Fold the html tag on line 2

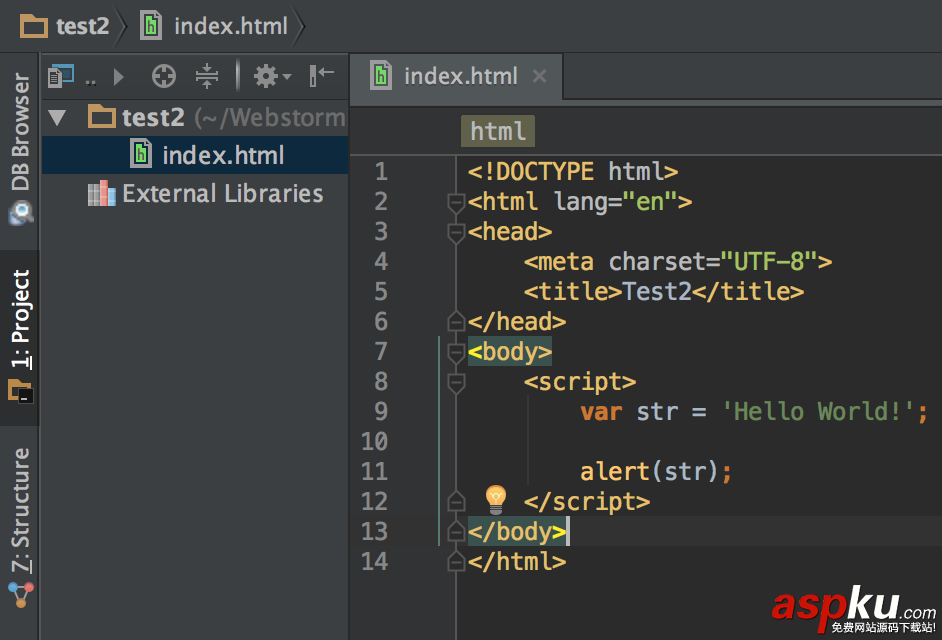456,203
